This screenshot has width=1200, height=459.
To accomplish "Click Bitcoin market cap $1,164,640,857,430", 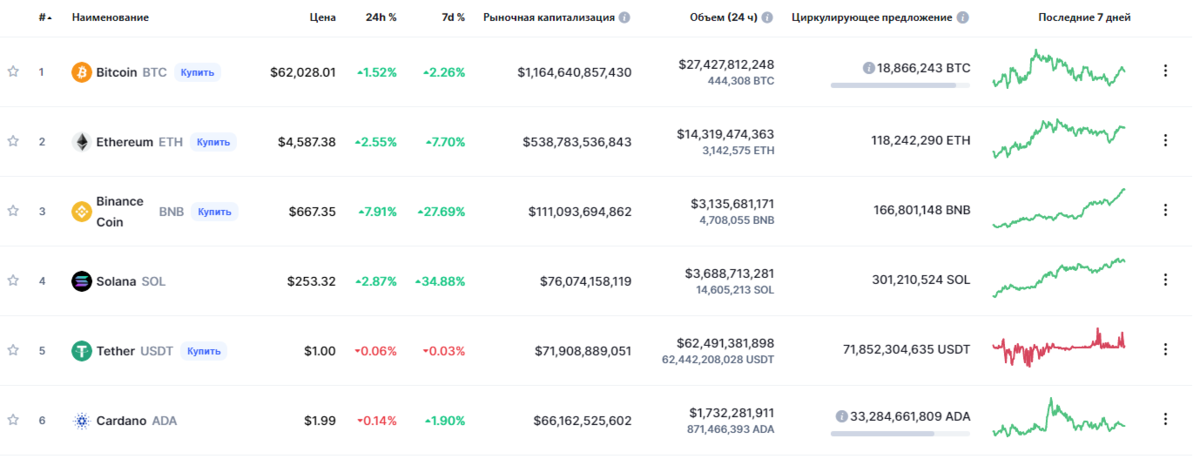I will 575,72.
